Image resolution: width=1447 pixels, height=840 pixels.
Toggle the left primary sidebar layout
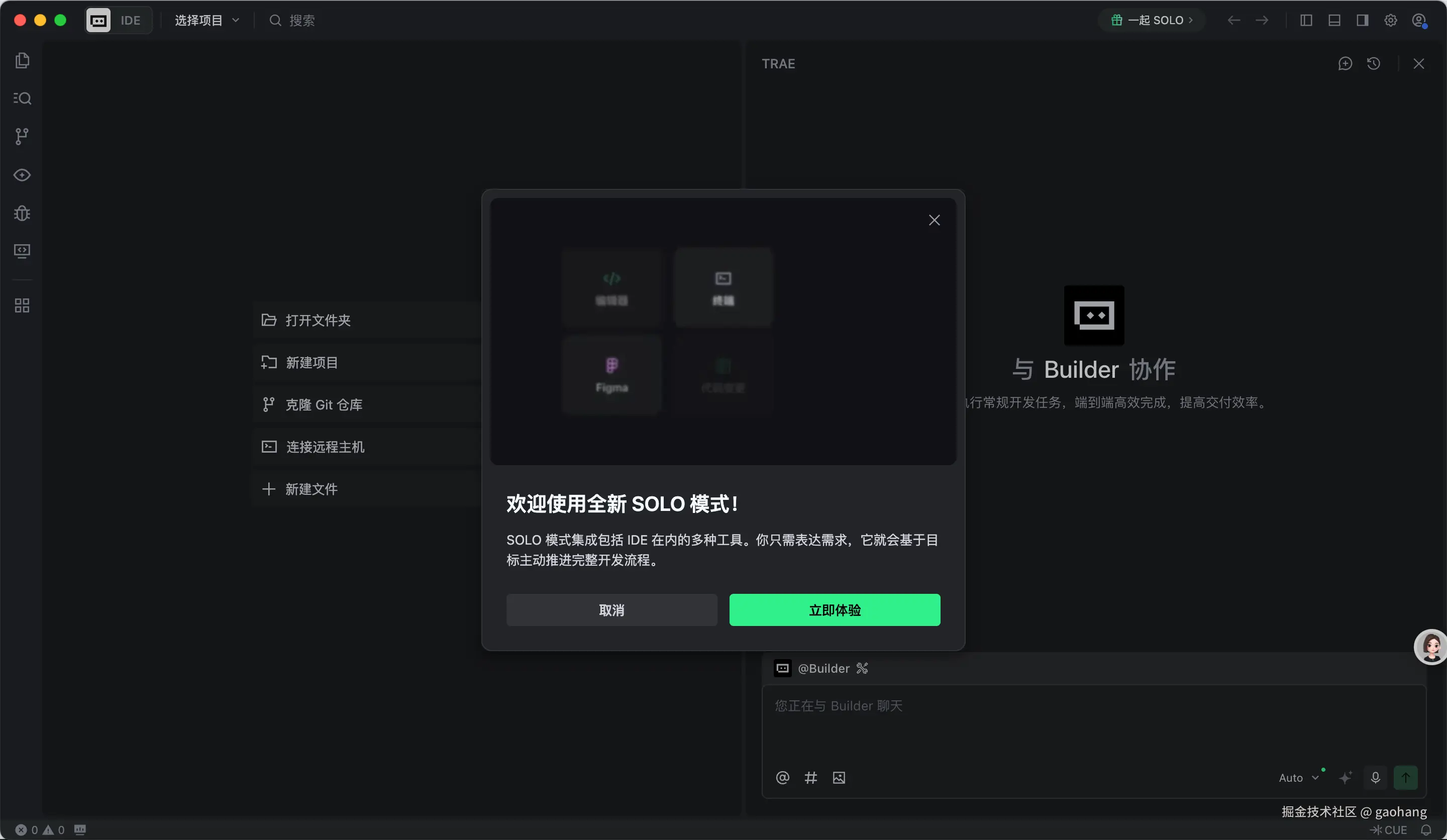[1306, 21]
